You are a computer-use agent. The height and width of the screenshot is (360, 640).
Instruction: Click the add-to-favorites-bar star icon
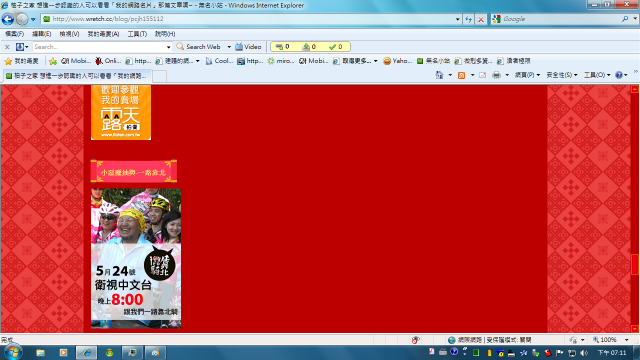[53, 61]
